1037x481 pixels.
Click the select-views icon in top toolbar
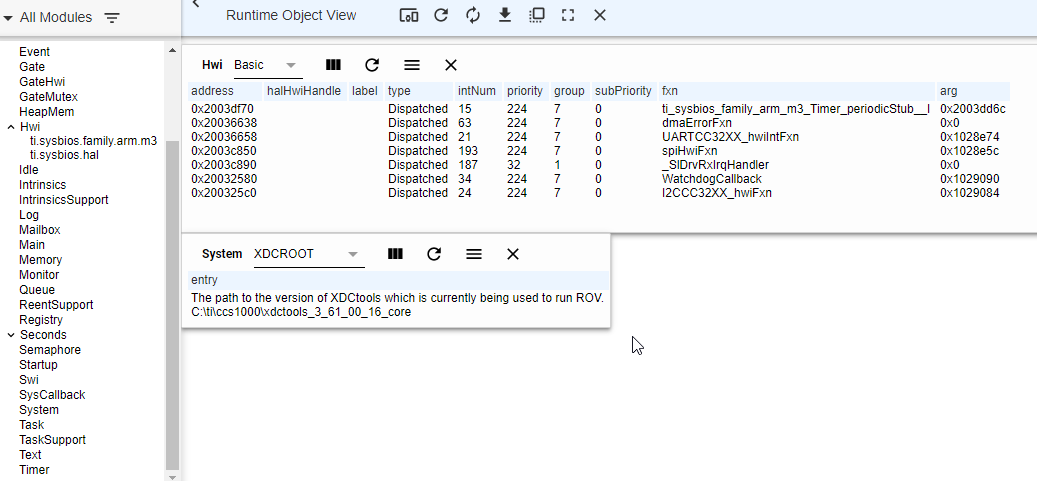[x=536, y=15]
